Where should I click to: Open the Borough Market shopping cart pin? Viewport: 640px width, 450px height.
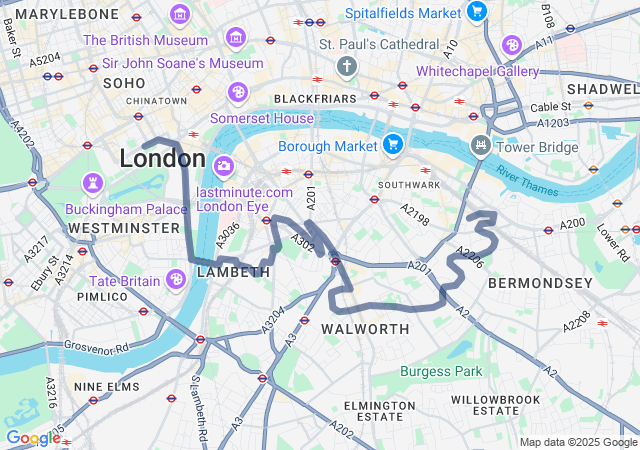[393, 145]
